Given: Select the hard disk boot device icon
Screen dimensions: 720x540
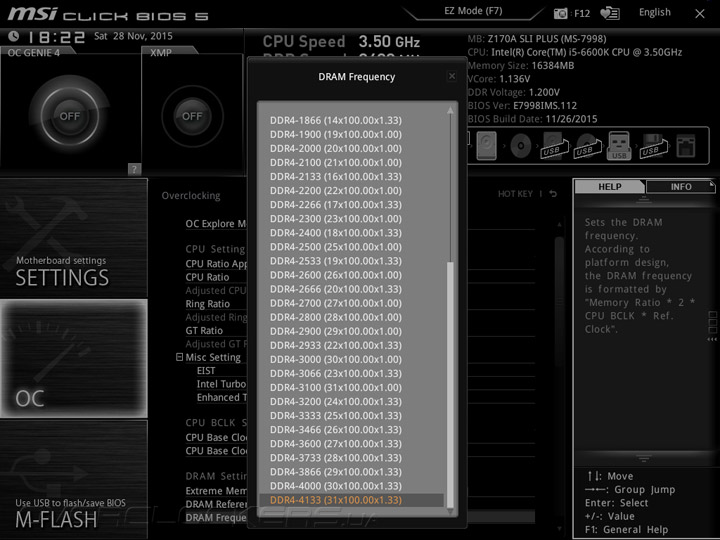Looking at the screenshot, I should coord(486,146).
